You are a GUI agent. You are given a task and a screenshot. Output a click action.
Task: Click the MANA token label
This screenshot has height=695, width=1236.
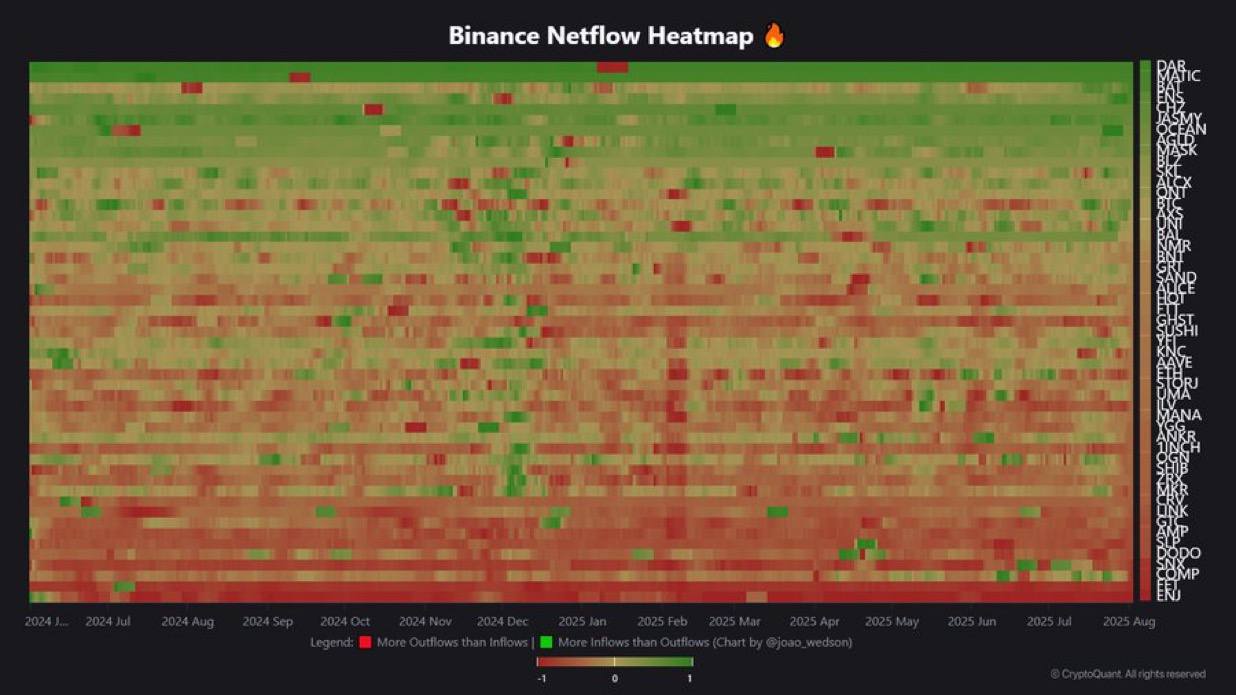click(x=1179, y=415)
